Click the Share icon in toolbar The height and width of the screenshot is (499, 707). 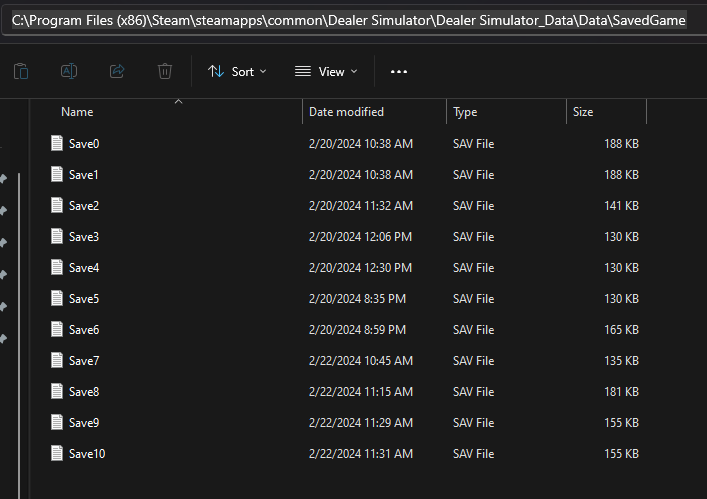tap(116, 71)
